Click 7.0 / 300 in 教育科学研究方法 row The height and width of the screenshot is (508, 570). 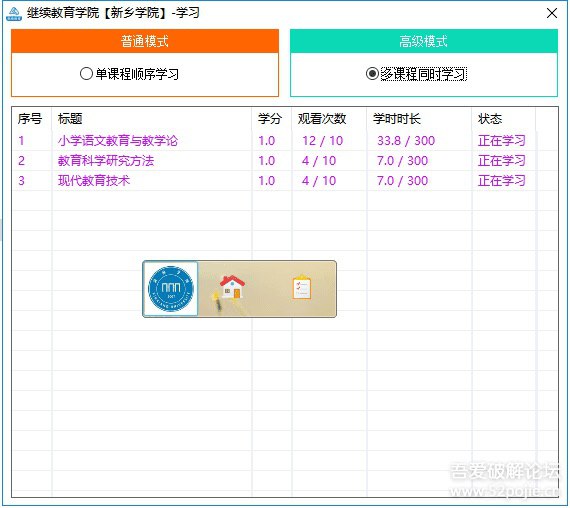(x=402, y=161)
